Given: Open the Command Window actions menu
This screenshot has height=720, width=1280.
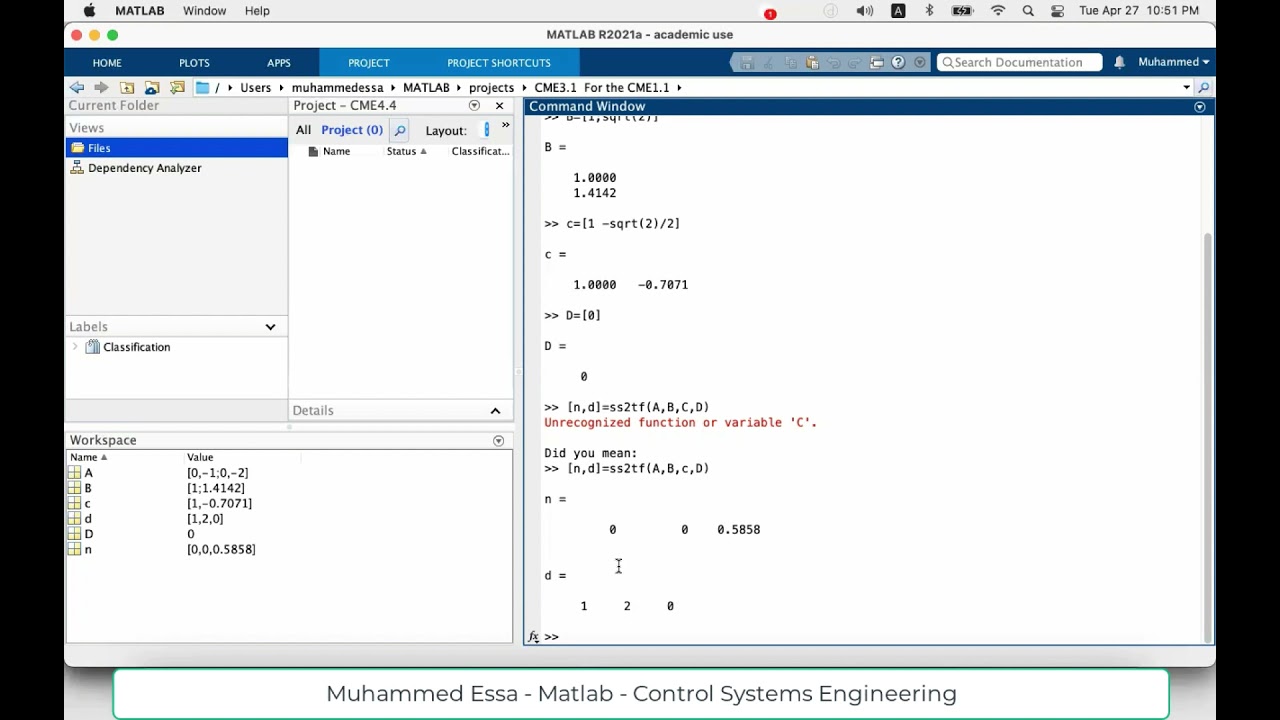Looking at the screenshot, I should tap(1200, 106).
